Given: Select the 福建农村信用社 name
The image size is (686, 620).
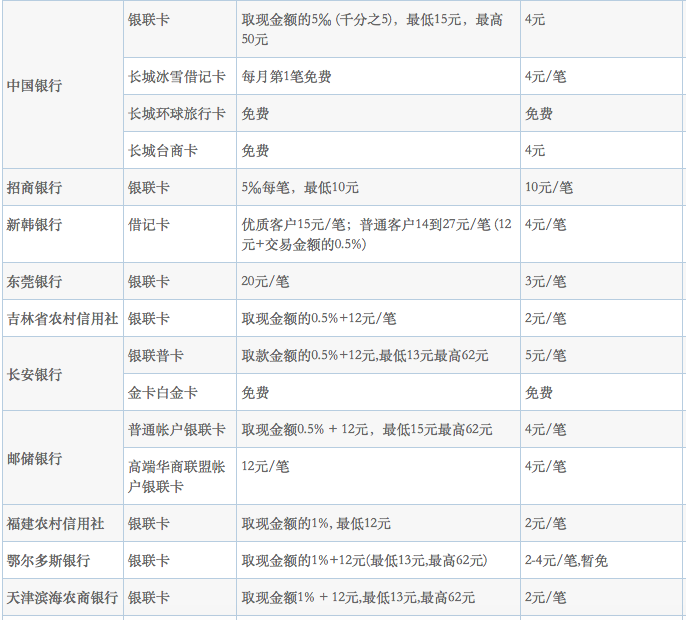Looking at the screenshot, I should coord(55,524).
